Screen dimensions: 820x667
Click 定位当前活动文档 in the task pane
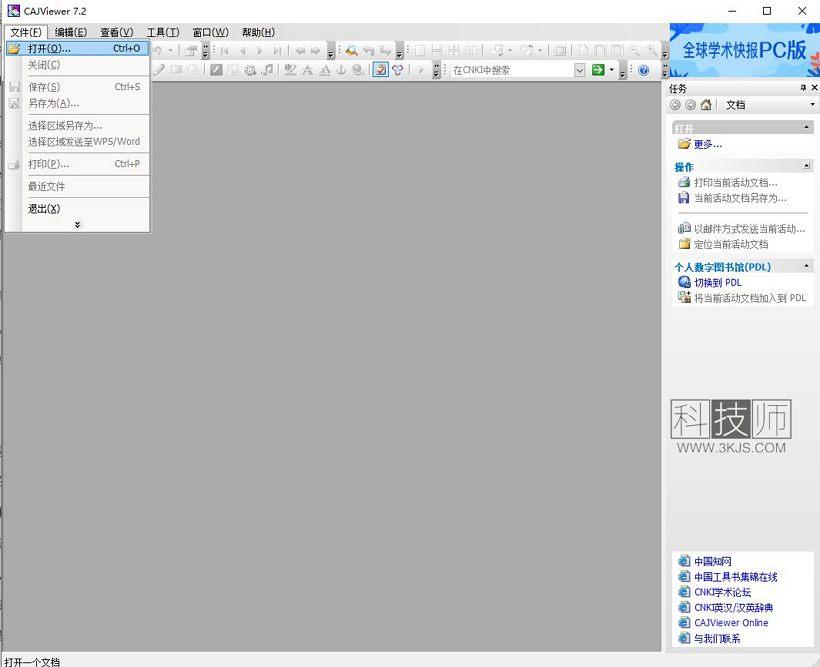(x=731, y=244)
